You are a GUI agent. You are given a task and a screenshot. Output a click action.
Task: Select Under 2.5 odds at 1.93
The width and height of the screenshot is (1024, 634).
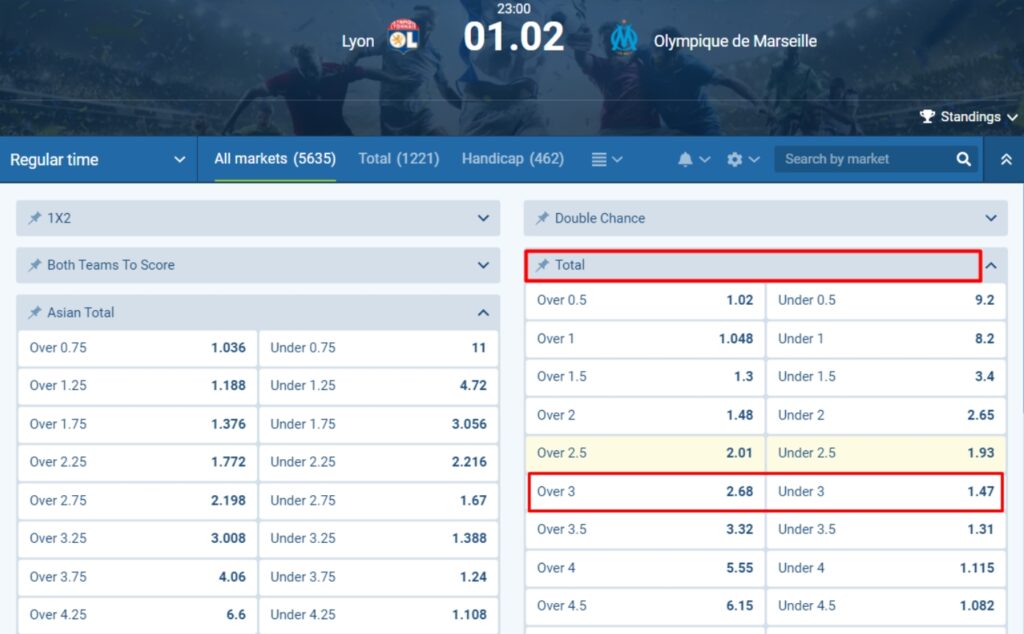[886, 453]
